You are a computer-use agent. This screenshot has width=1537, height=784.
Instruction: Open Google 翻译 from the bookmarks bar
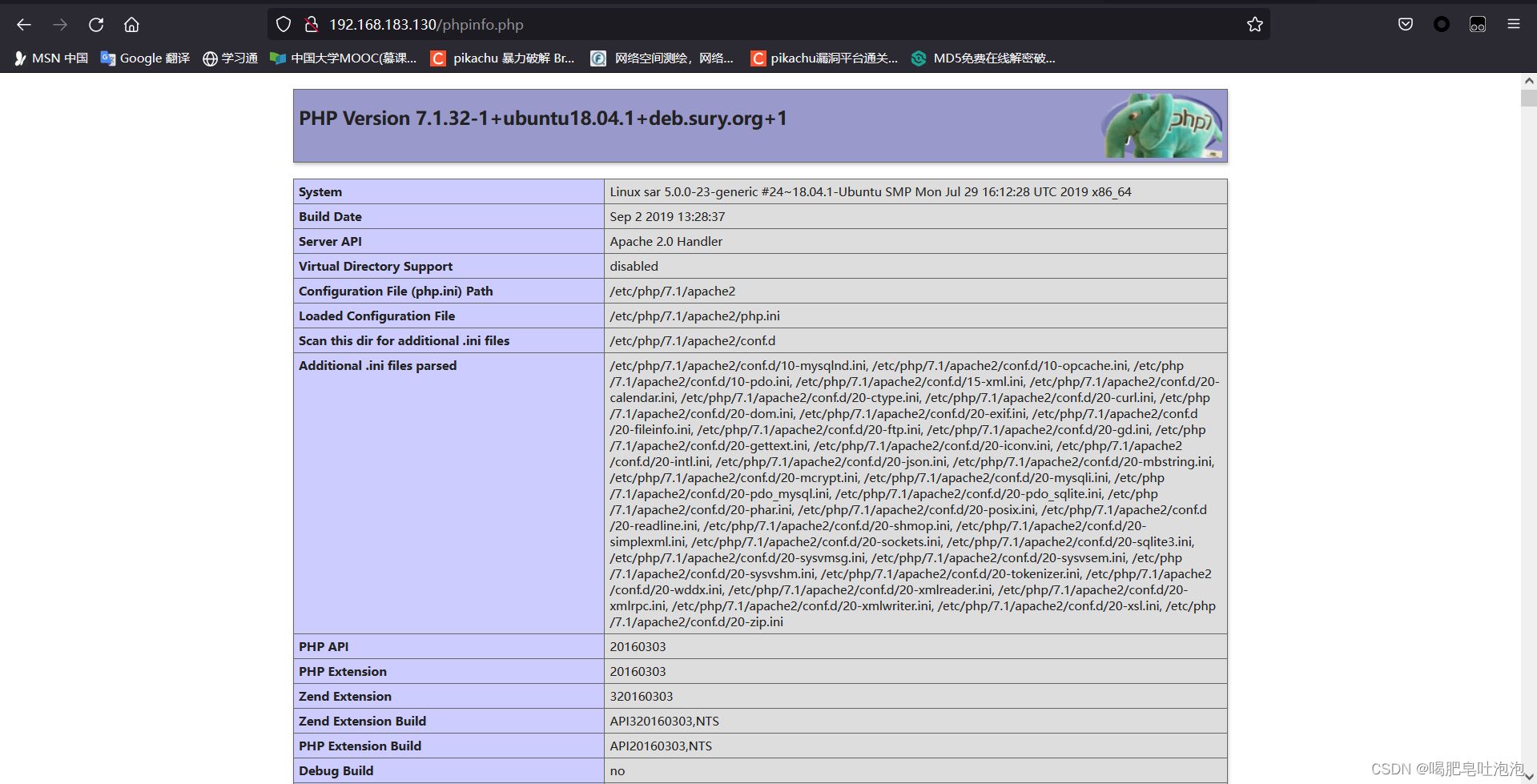[144, 58]
